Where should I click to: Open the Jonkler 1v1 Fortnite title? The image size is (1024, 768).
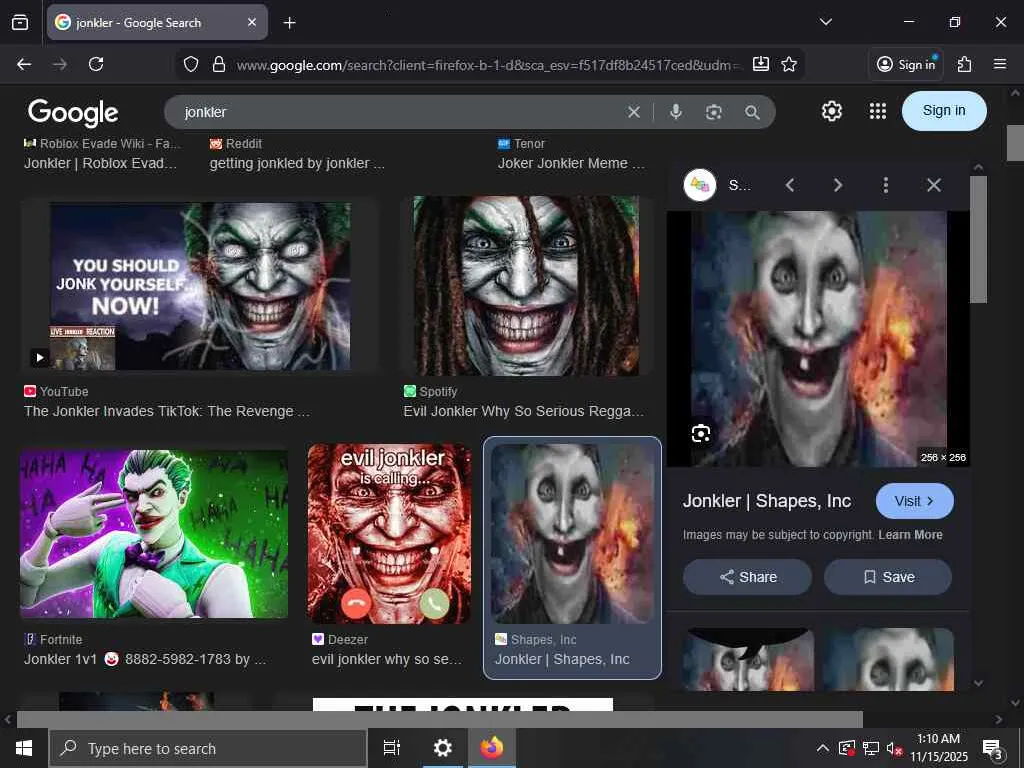coord(145,660)
